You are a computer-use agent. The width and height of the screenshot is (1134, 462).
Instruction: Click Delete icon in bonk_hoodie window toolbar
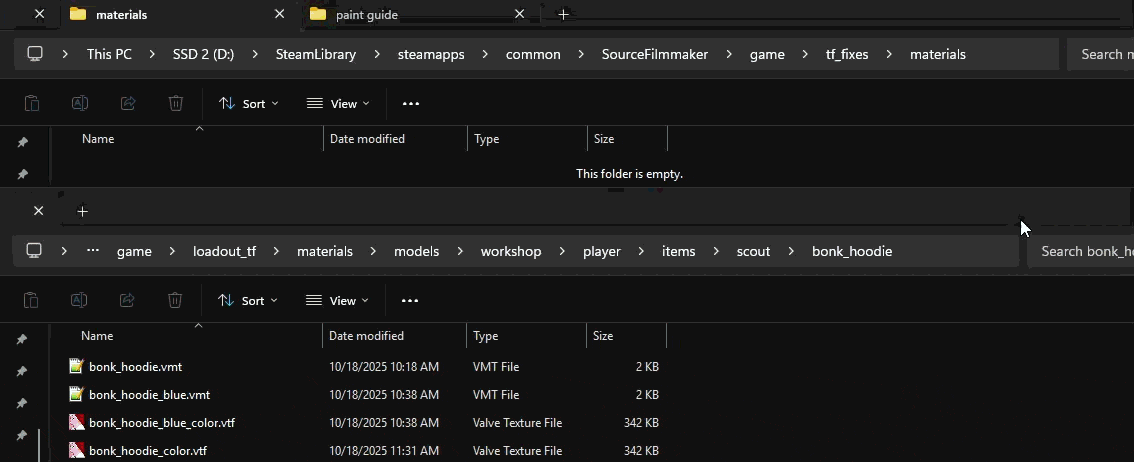[175, 300]
